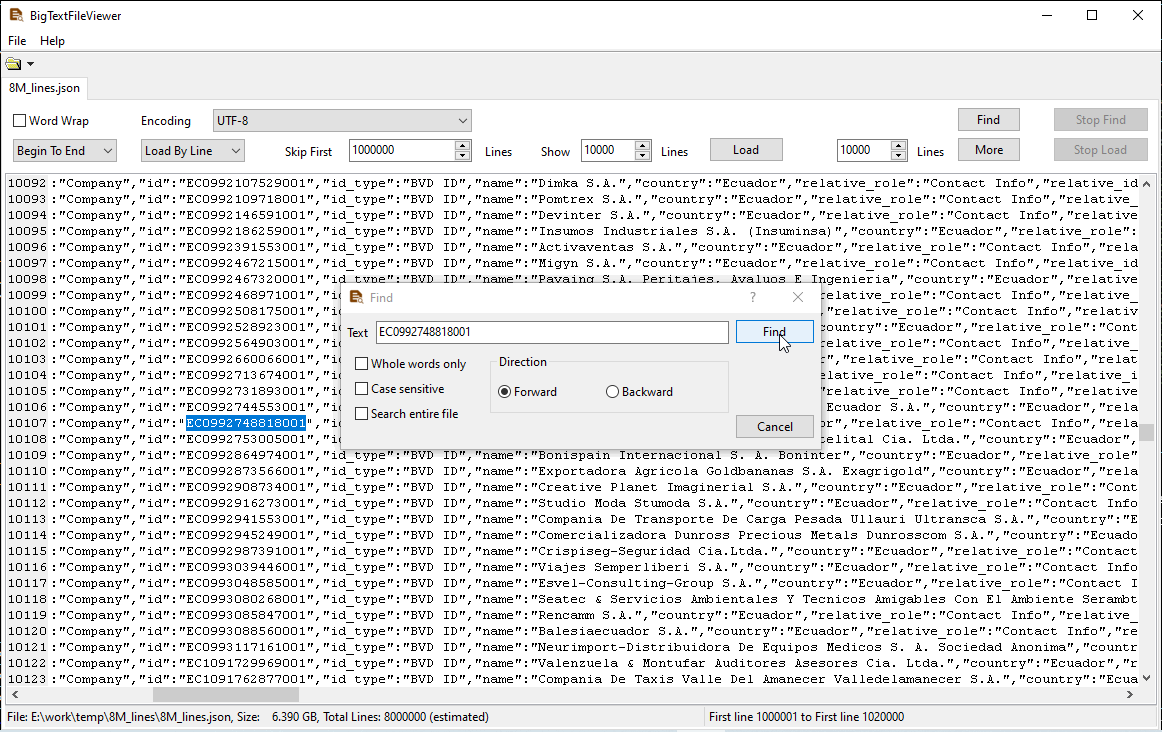
Task: Click the open folder toolbar icon
Action: [13, 65]
